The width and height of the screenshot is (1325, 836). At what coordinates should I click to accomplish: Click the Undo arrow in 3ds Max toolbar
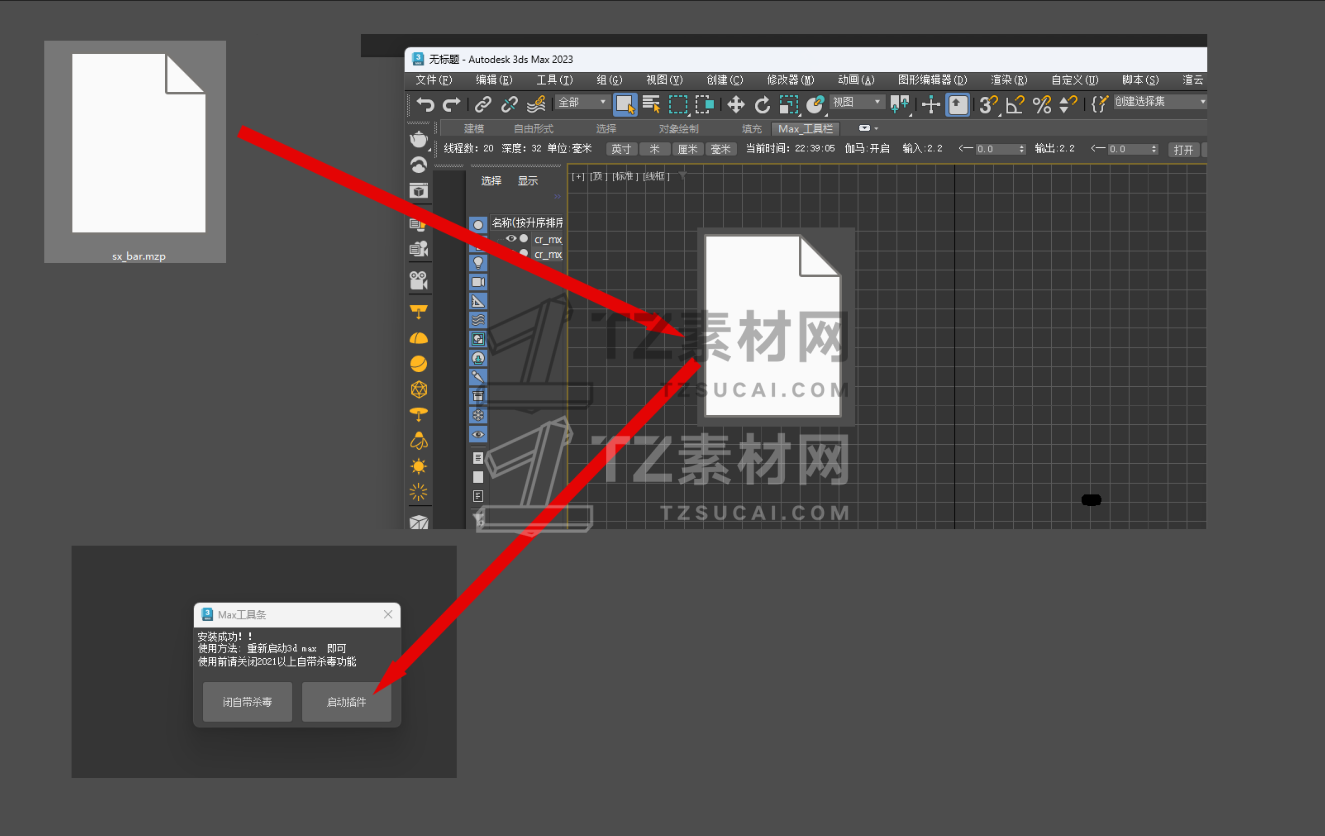click(x=425, y=104)
